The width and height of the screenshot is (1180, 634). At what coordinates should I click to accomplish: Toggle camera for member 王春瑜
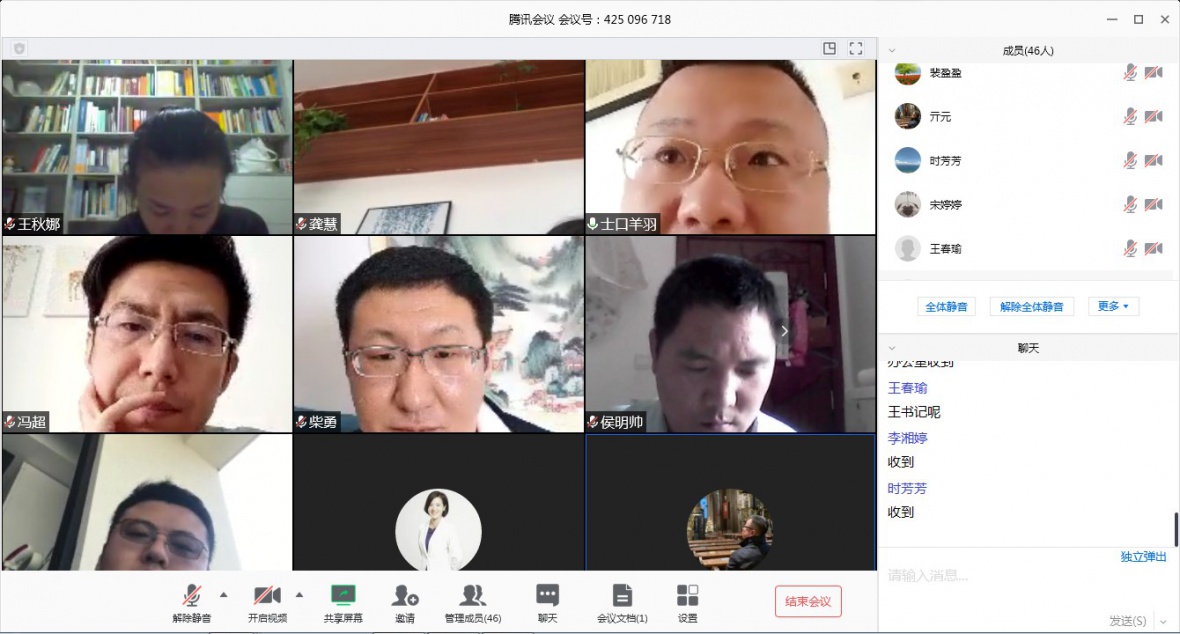click(x=1153, y=248)
